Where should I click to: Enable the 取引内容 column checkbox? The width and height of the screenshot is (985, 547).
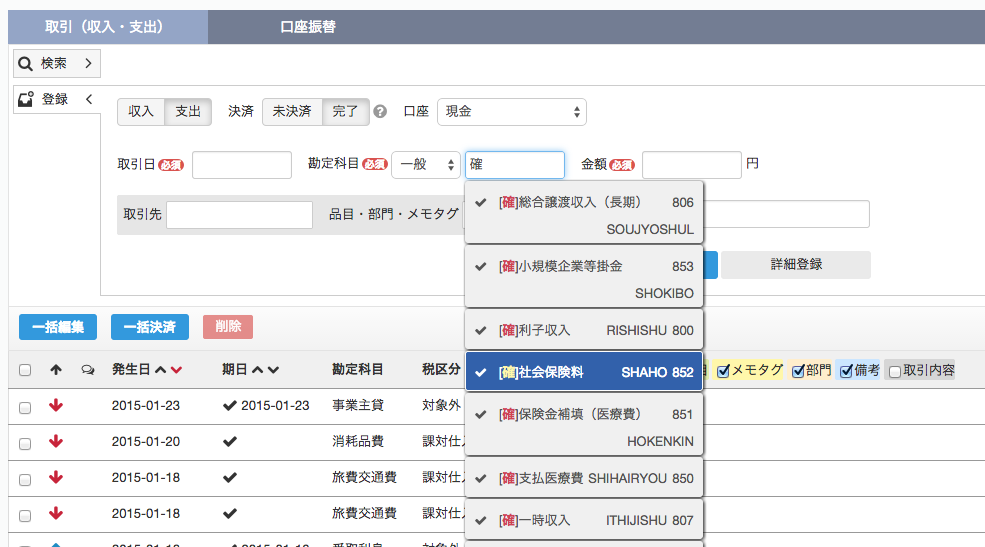[x=894, y=370]
